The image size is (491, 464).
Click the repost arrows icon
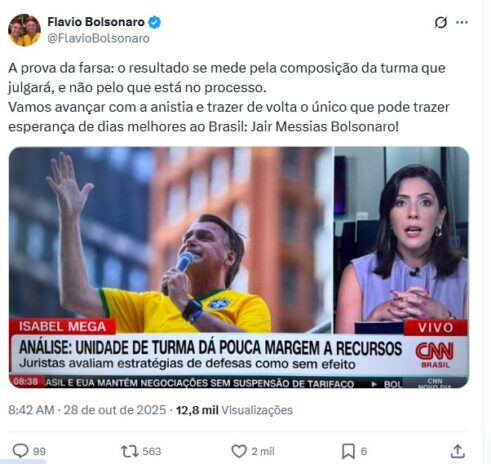click(129, 451)
